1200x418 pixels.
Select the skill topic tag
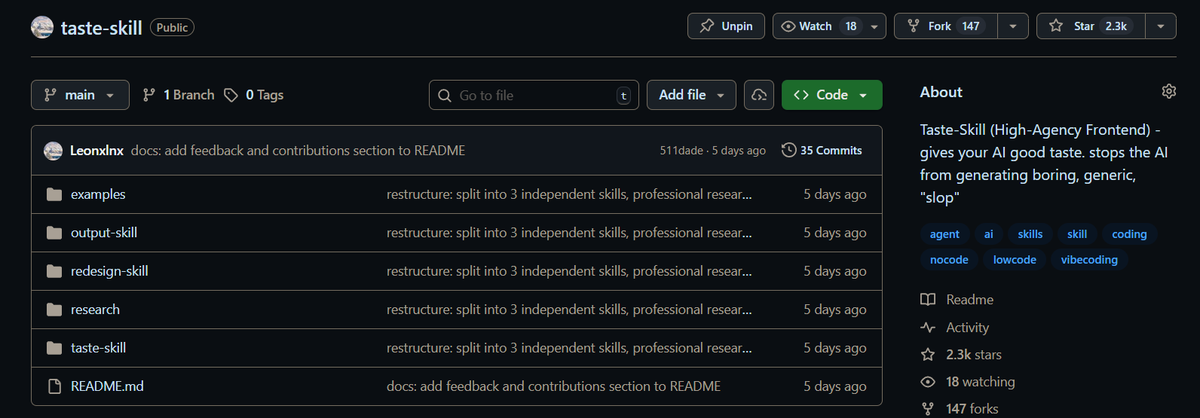[1077, 234]
